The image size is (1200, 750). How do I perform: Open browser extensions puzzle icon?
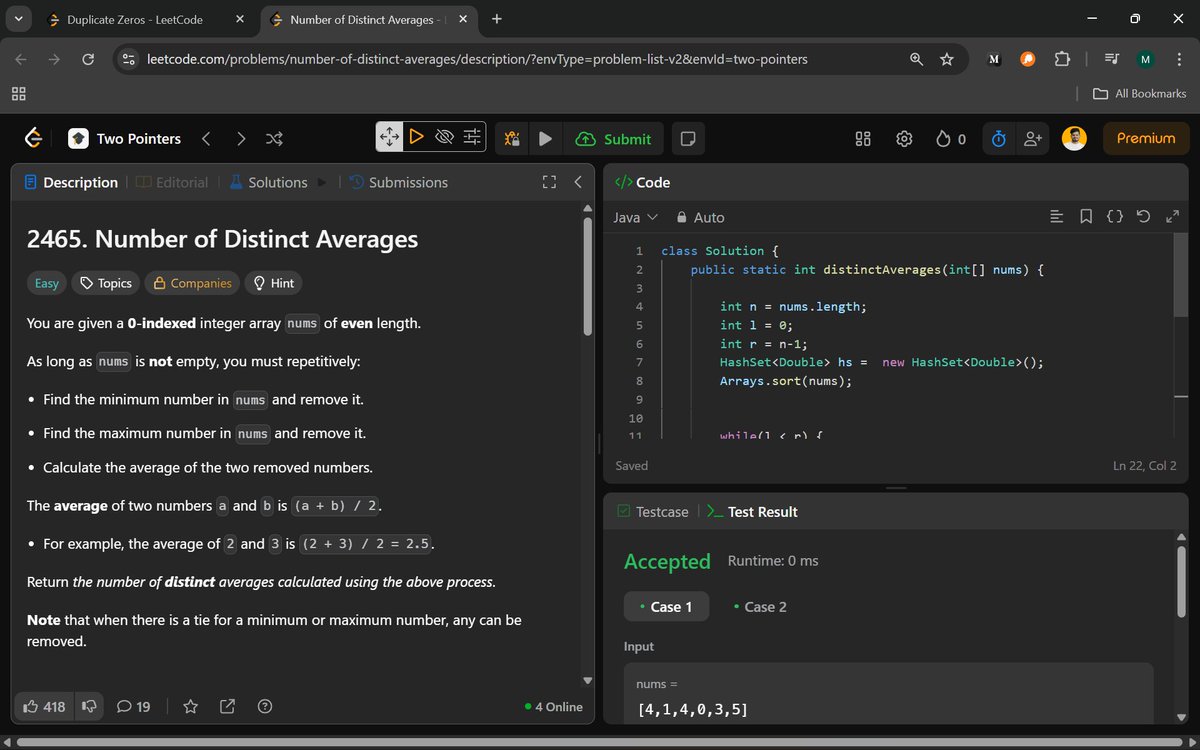(1062, 59)
